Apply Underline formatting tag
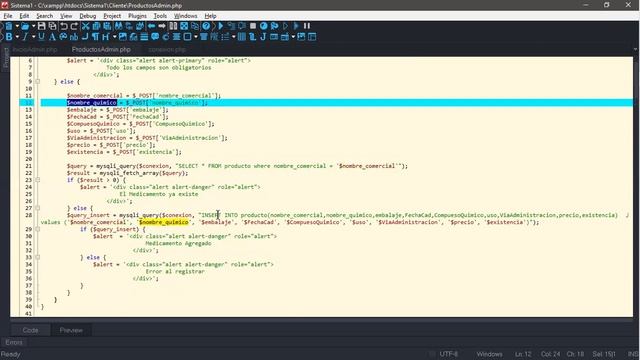Image resolution: width=640 pixels, height=360 pixels. point(41,37)
